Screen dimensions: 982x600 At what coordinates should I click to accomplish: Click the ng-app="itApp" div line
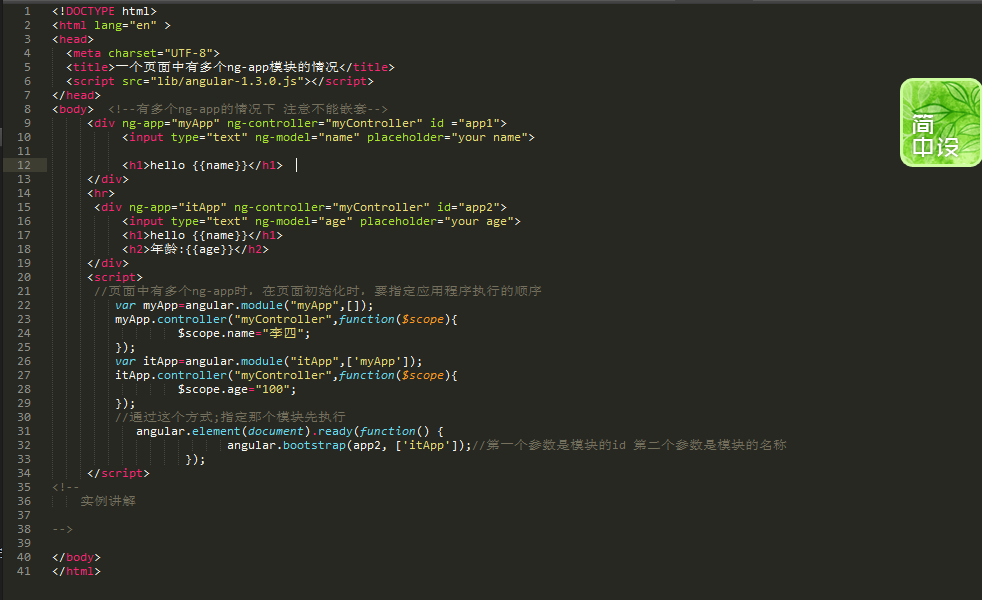pos(301,207)
